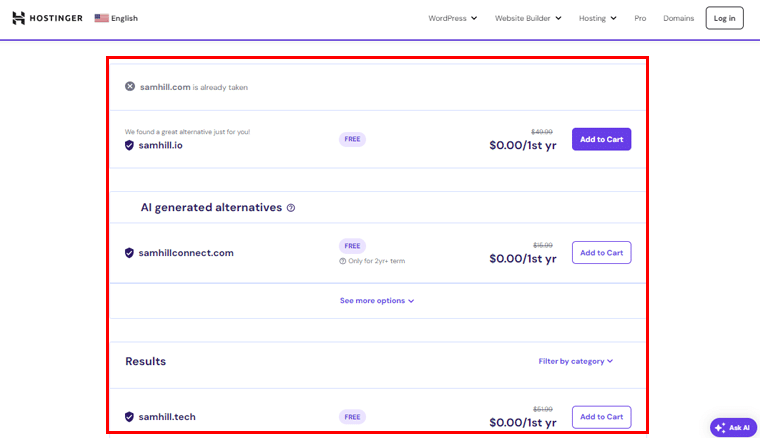Viewport: 760px width, 438px height.
Task: Open the Website Builder dropdown menu
Action: [528, 18]
